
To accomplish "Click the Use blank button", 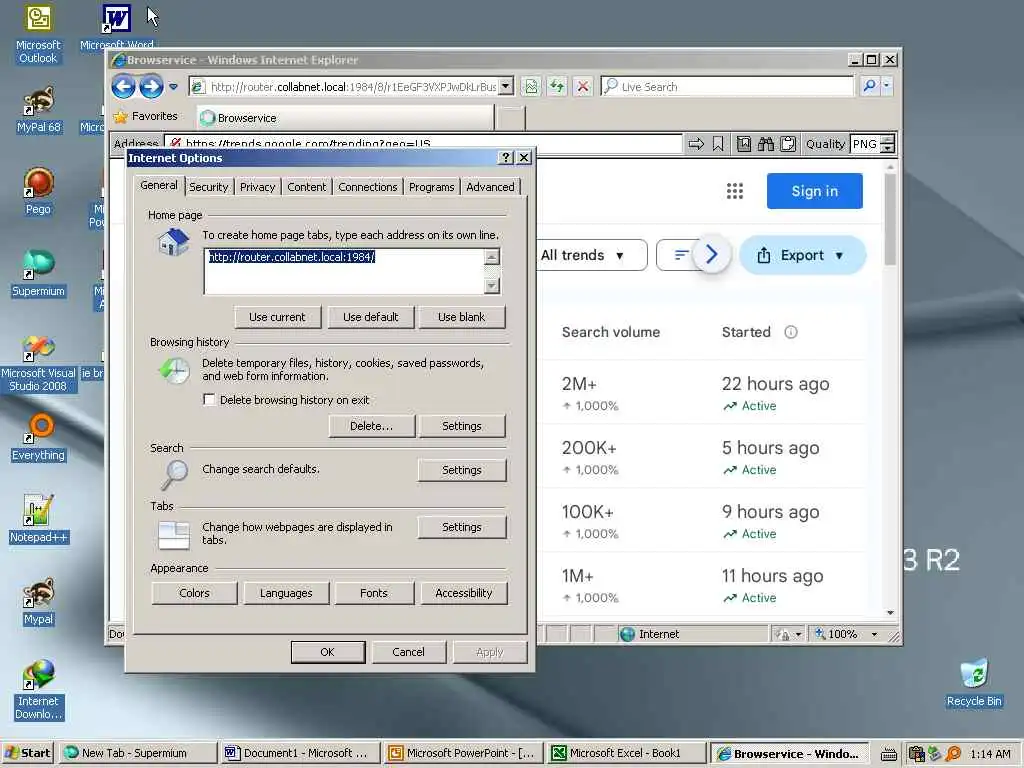I will click(461, 317).
